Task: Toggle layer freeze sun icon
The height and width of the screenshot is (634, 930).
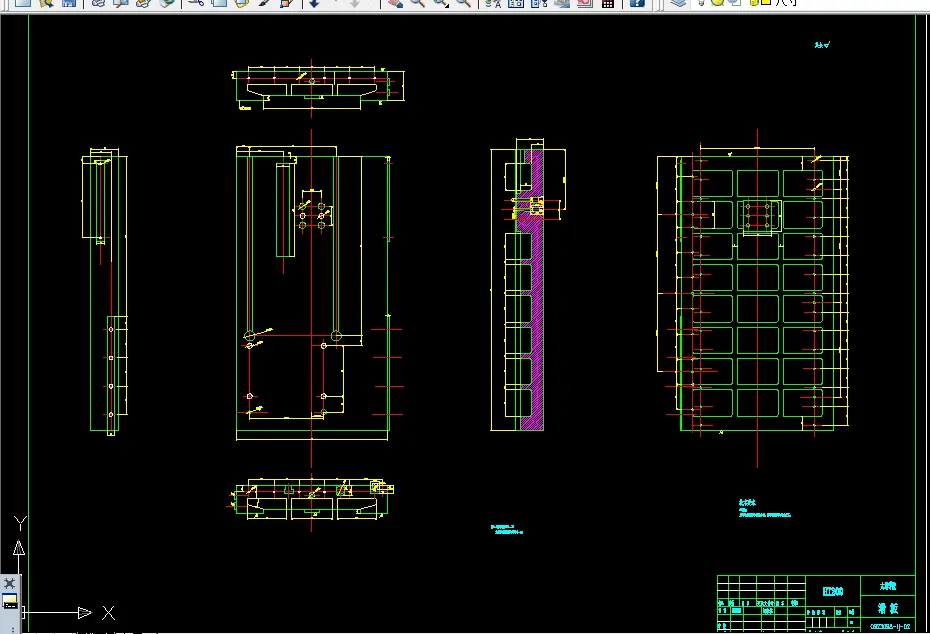Action: 718,2
